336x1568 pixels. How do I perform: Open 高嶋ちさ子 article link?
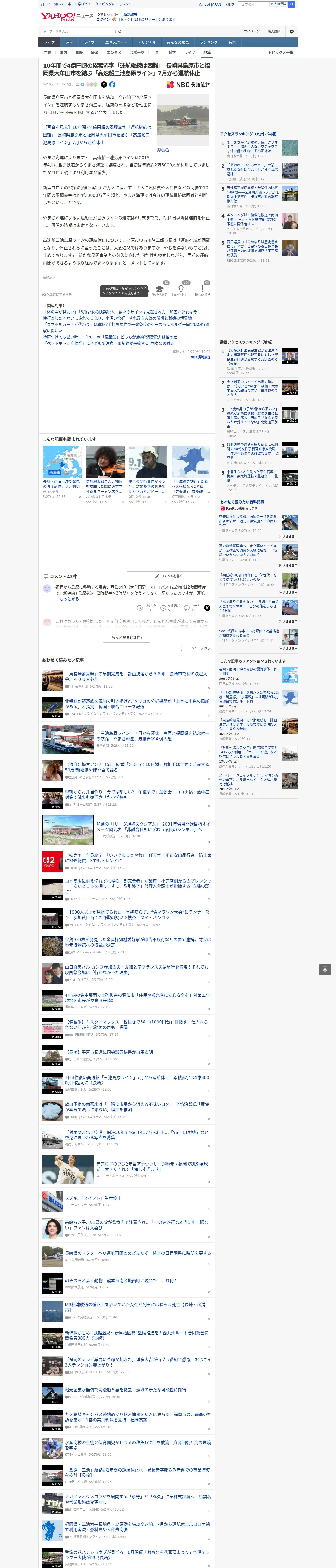click(137, 1224)
